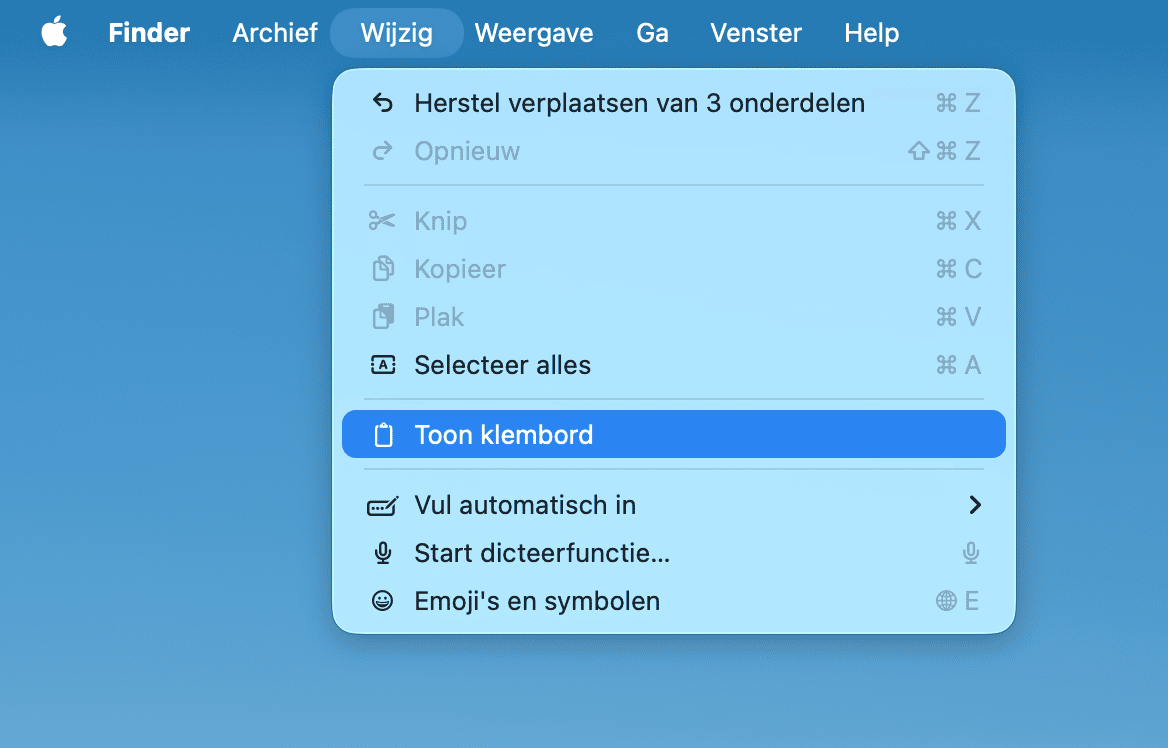Click the scissors icon for Knip

[382, 221]
